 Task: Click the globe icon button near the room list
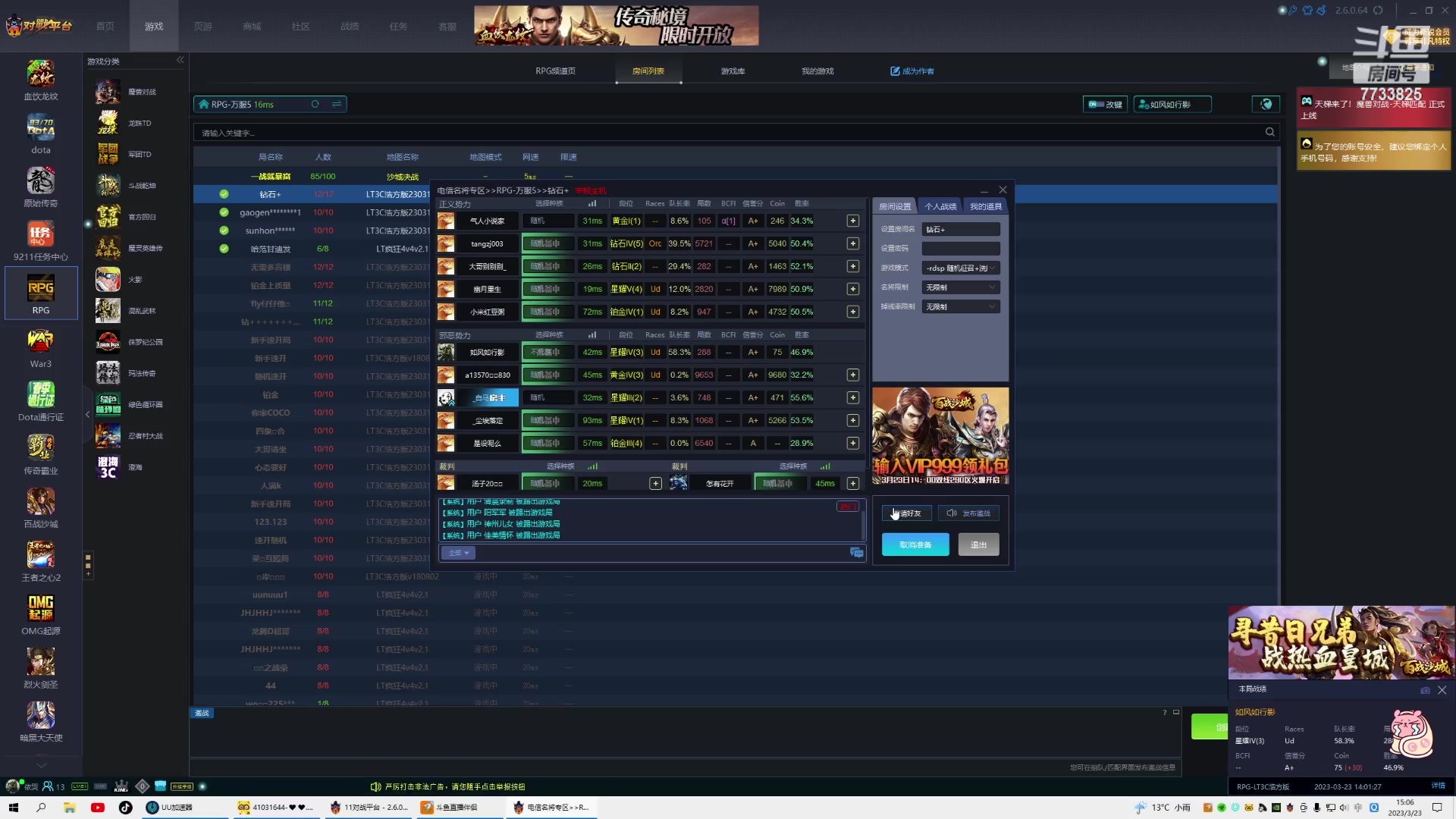[1266, 105]
